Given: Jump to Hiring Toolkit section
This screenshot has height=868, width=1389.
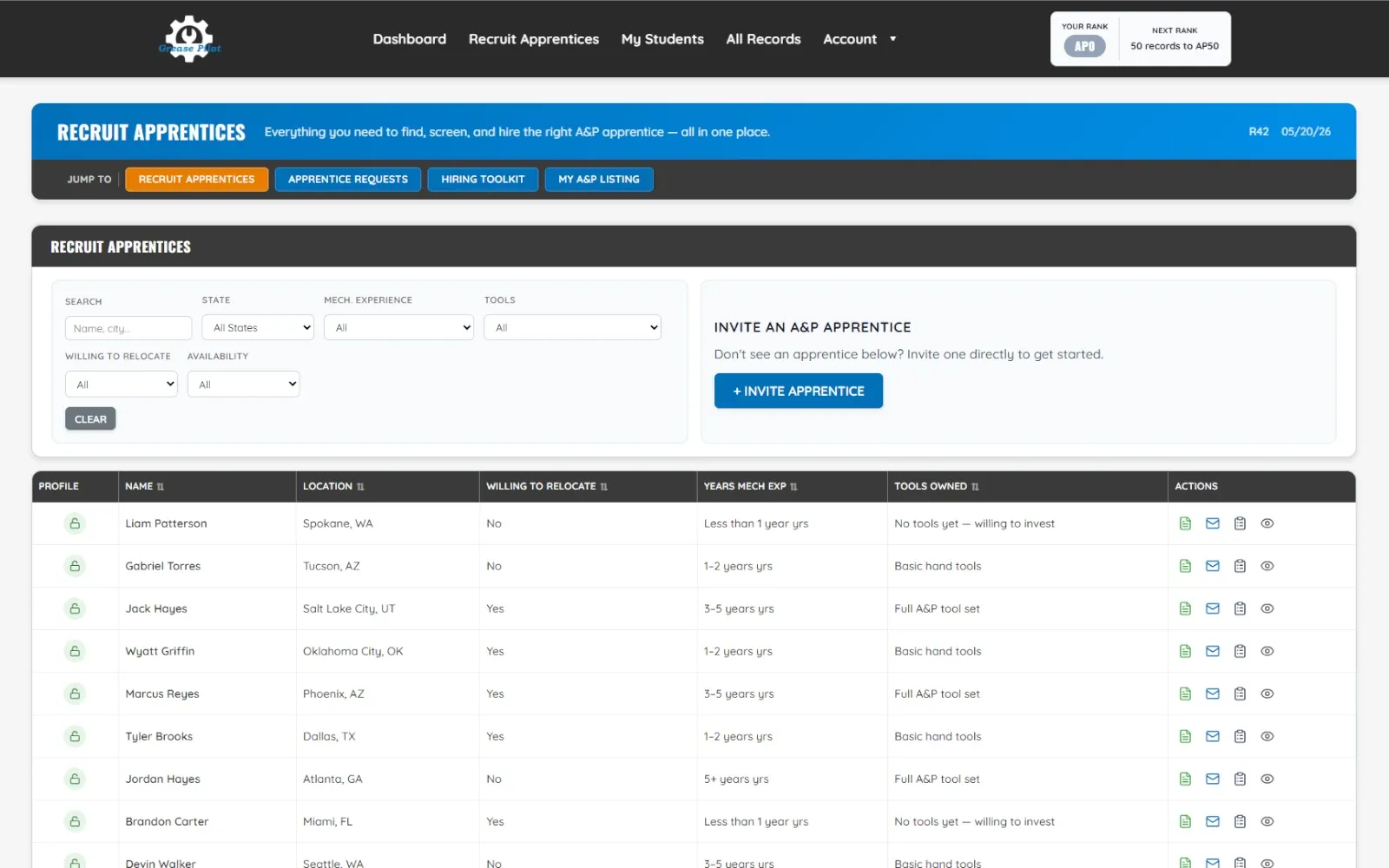Looking at the screenshot, I should click(483, 179).
